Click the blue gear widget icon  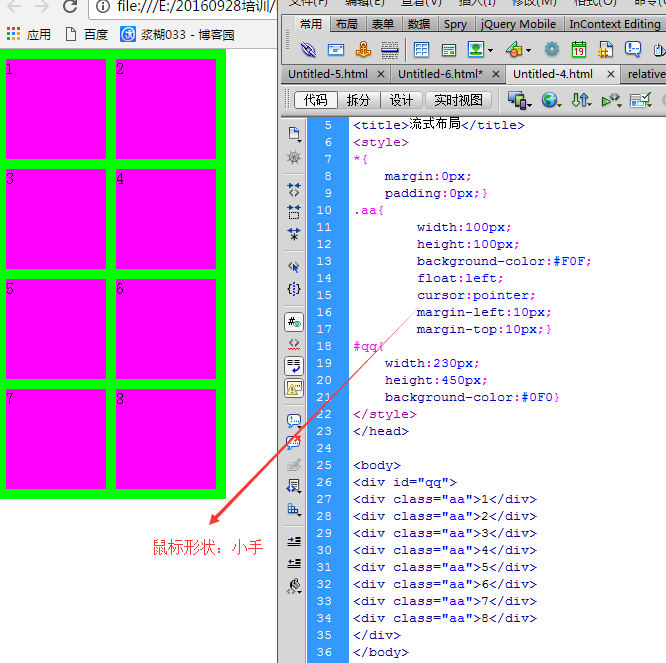tap(551, 50)
